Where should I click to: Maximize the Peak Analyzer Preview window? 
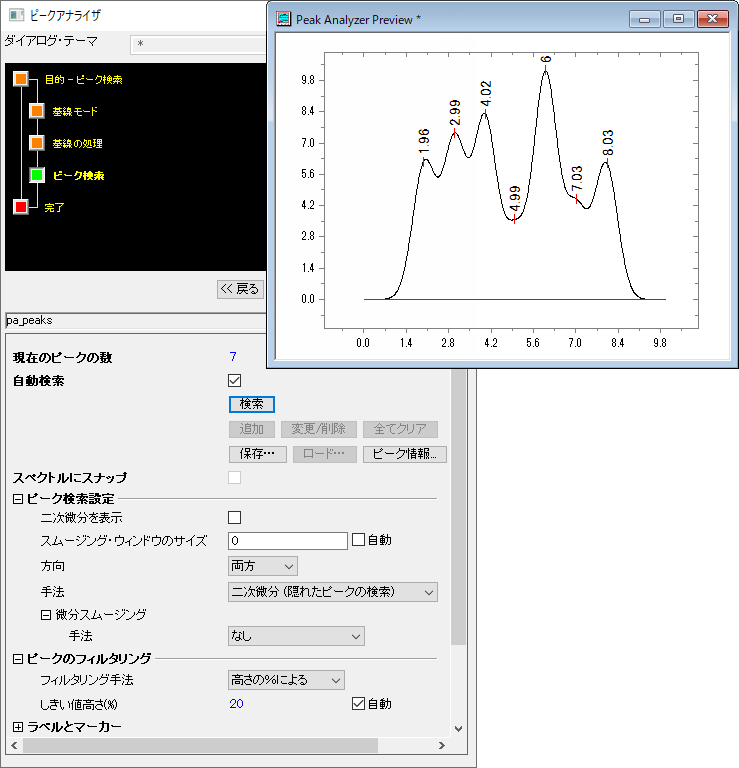(678, 19)
